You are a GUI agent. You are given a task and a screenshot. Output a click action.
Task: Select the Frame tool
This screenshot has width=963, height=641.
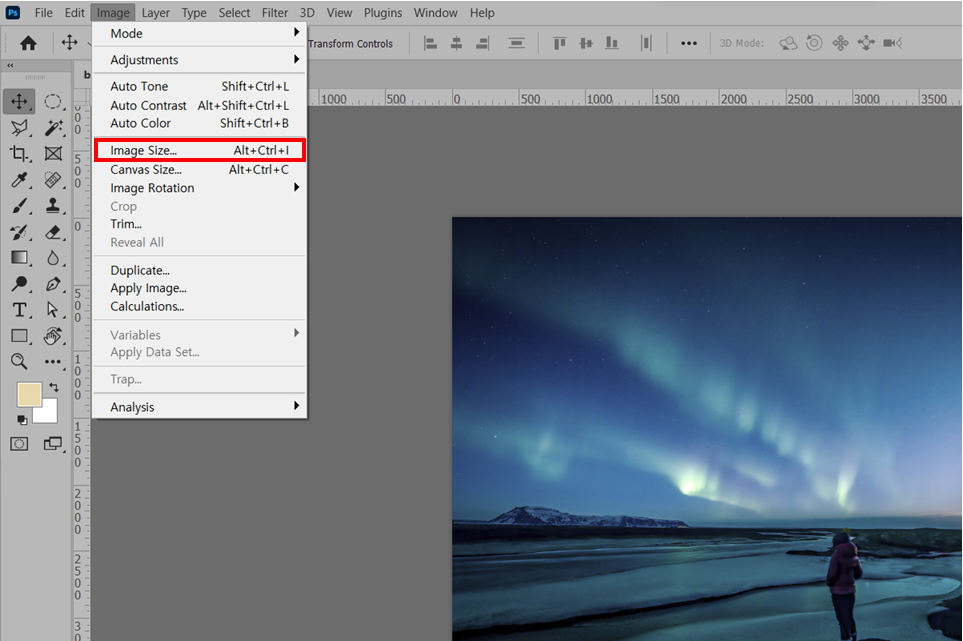53,153
